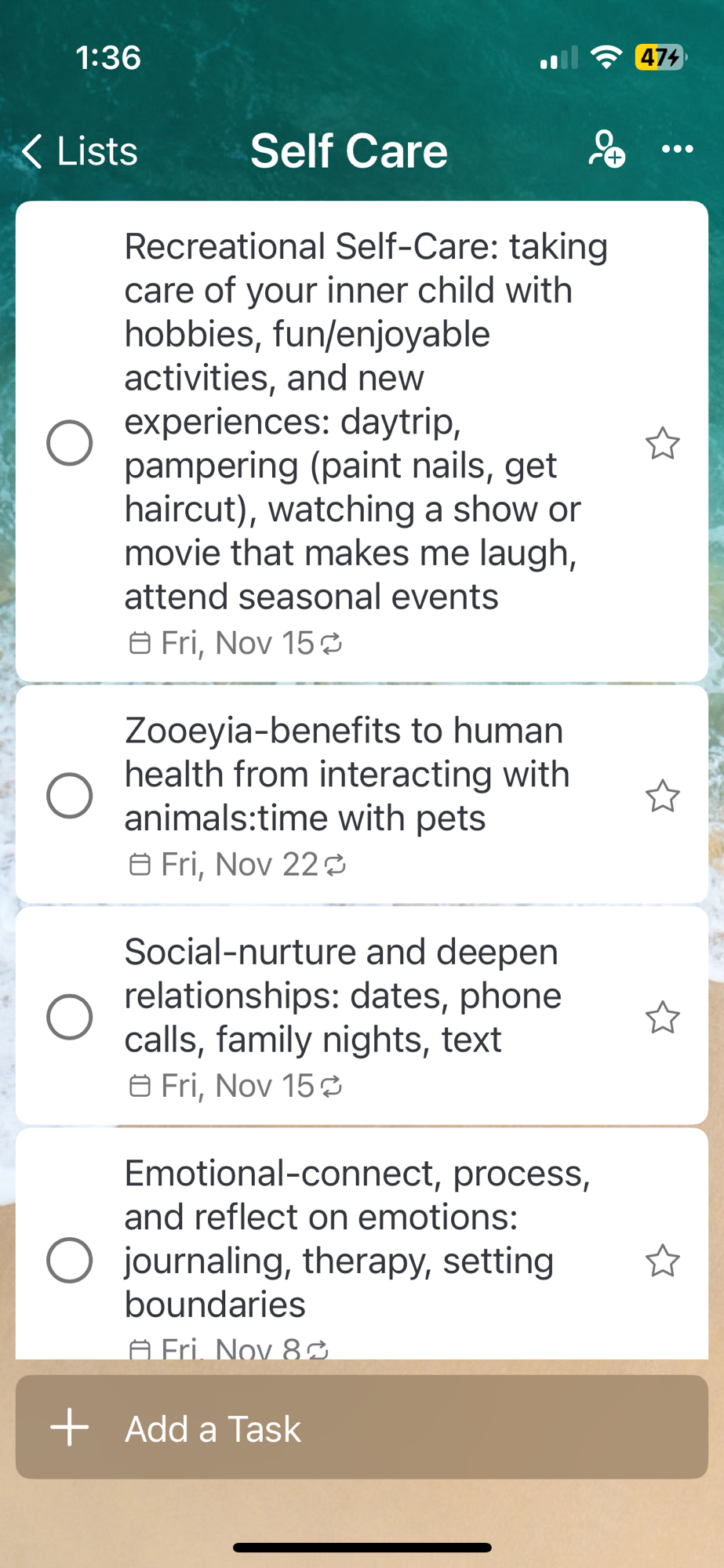Open the Social-nurture relationships task
Viewport: 724px width, 1568px height.
343,995
